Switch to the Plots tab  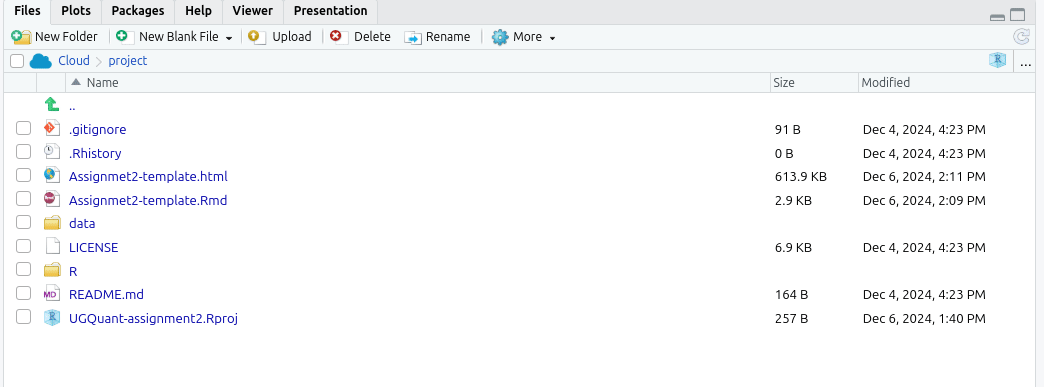(76, 11)
